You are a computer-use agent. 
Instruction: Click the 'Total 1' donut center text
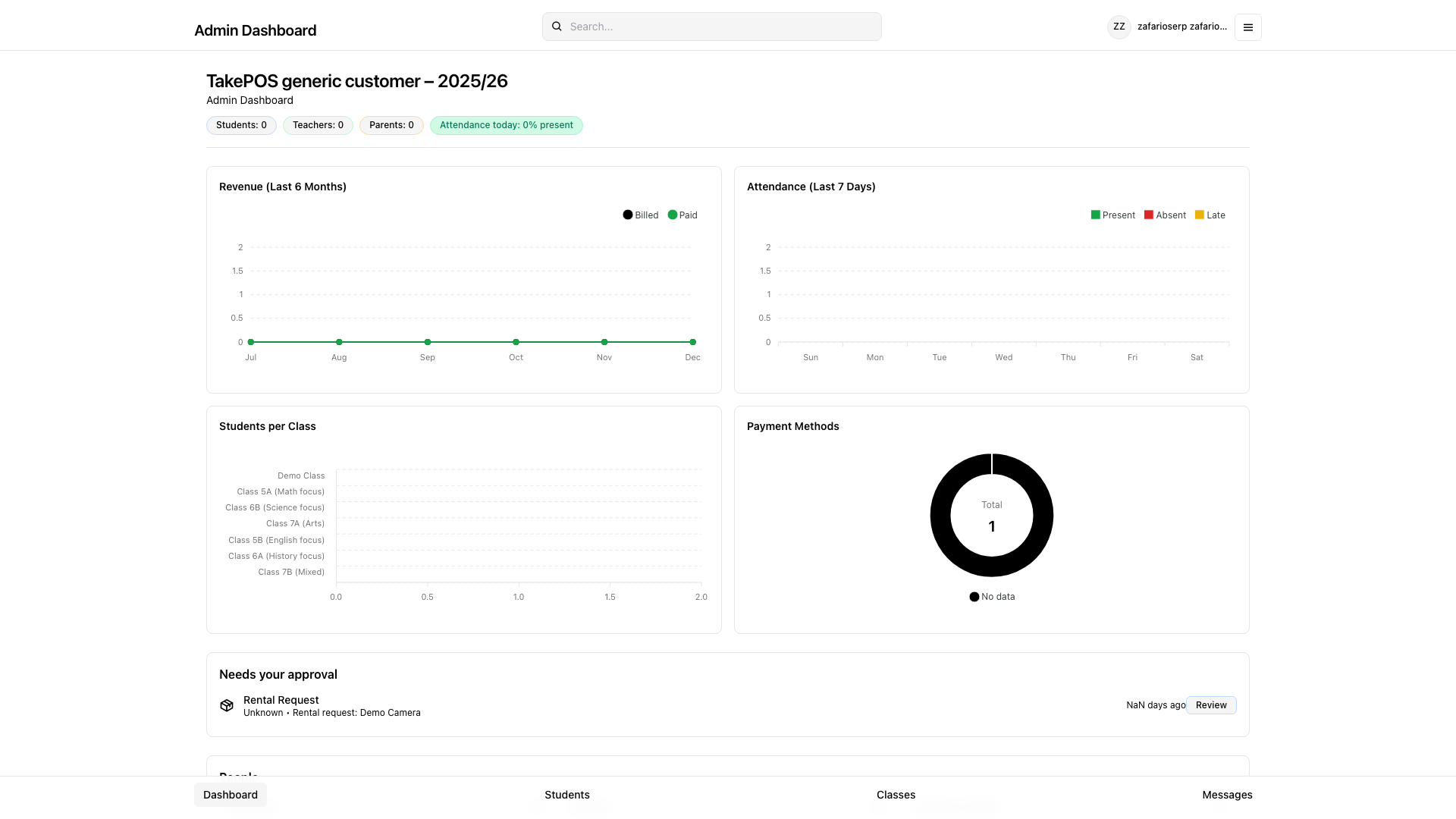[992, 516]
